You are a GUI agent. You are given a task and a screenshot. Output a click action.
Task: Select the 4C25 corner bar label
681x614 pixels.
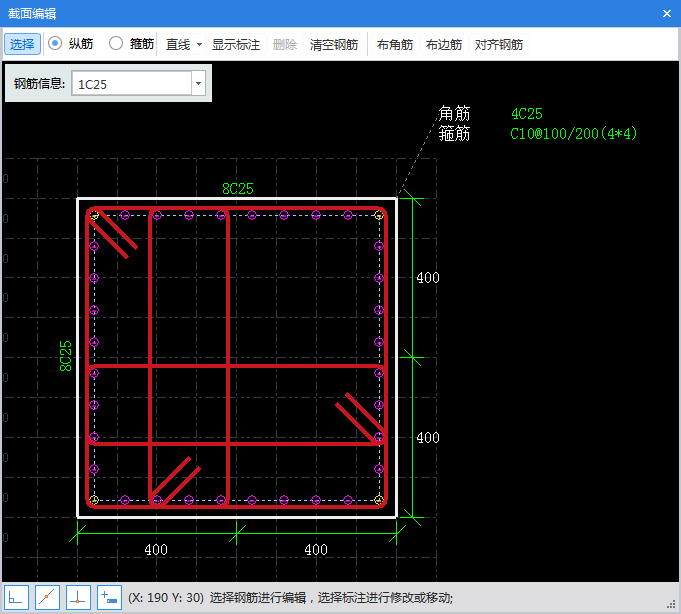click(x=526, y=114)
